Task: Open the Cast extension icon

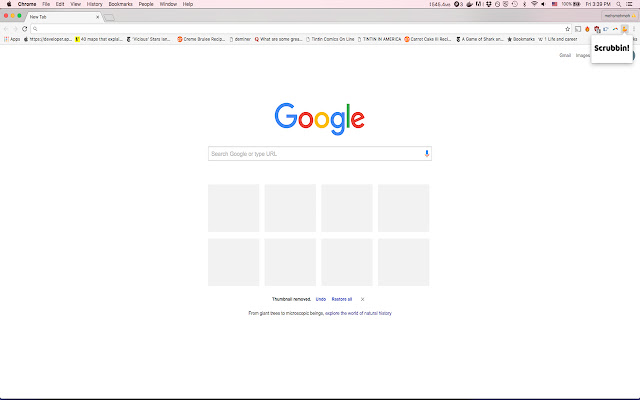Action: [x=578, y=29]
